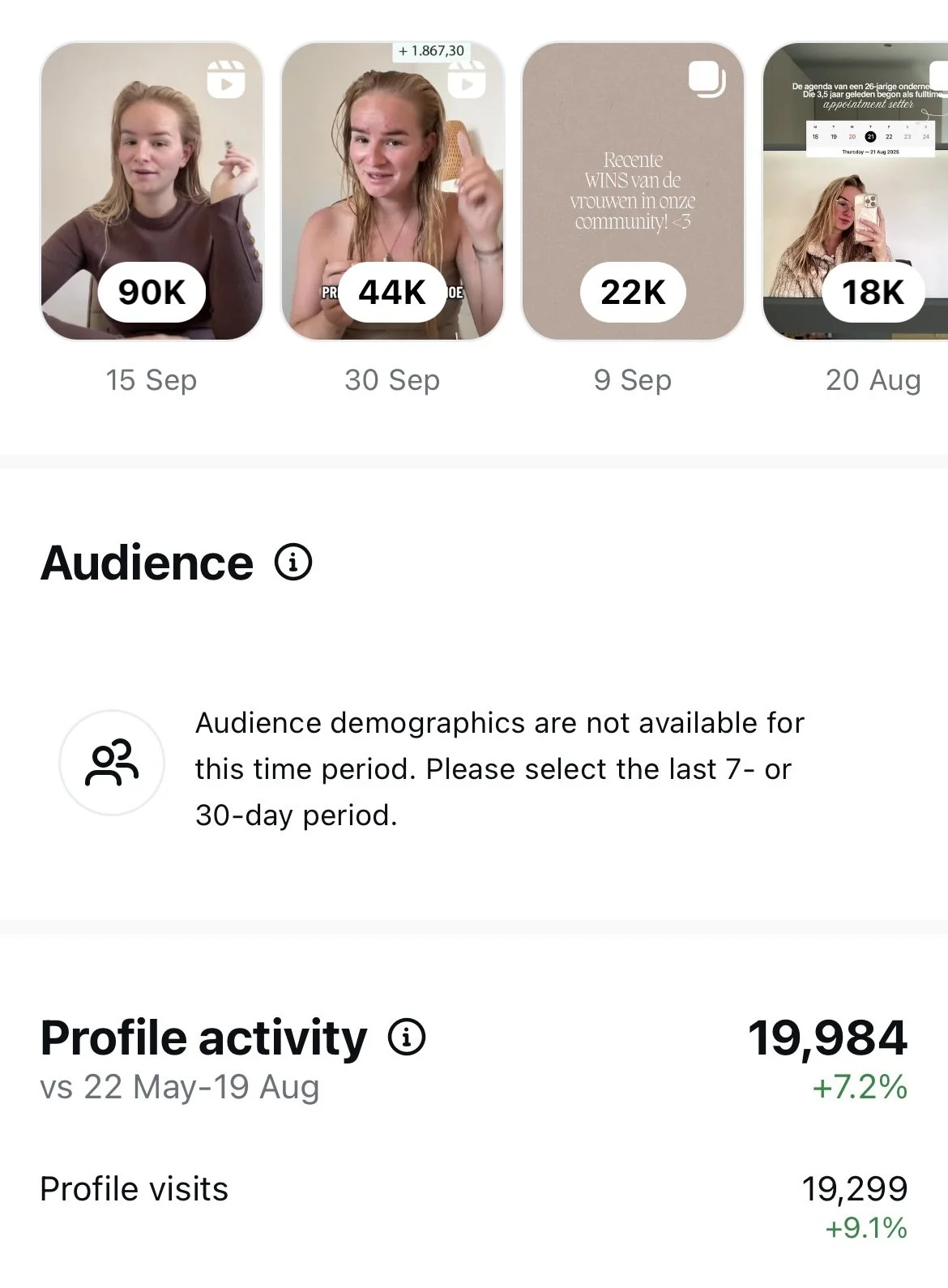Open the 20 Aug mirror selfie post
948x1288 pixels.
point(856,191)
